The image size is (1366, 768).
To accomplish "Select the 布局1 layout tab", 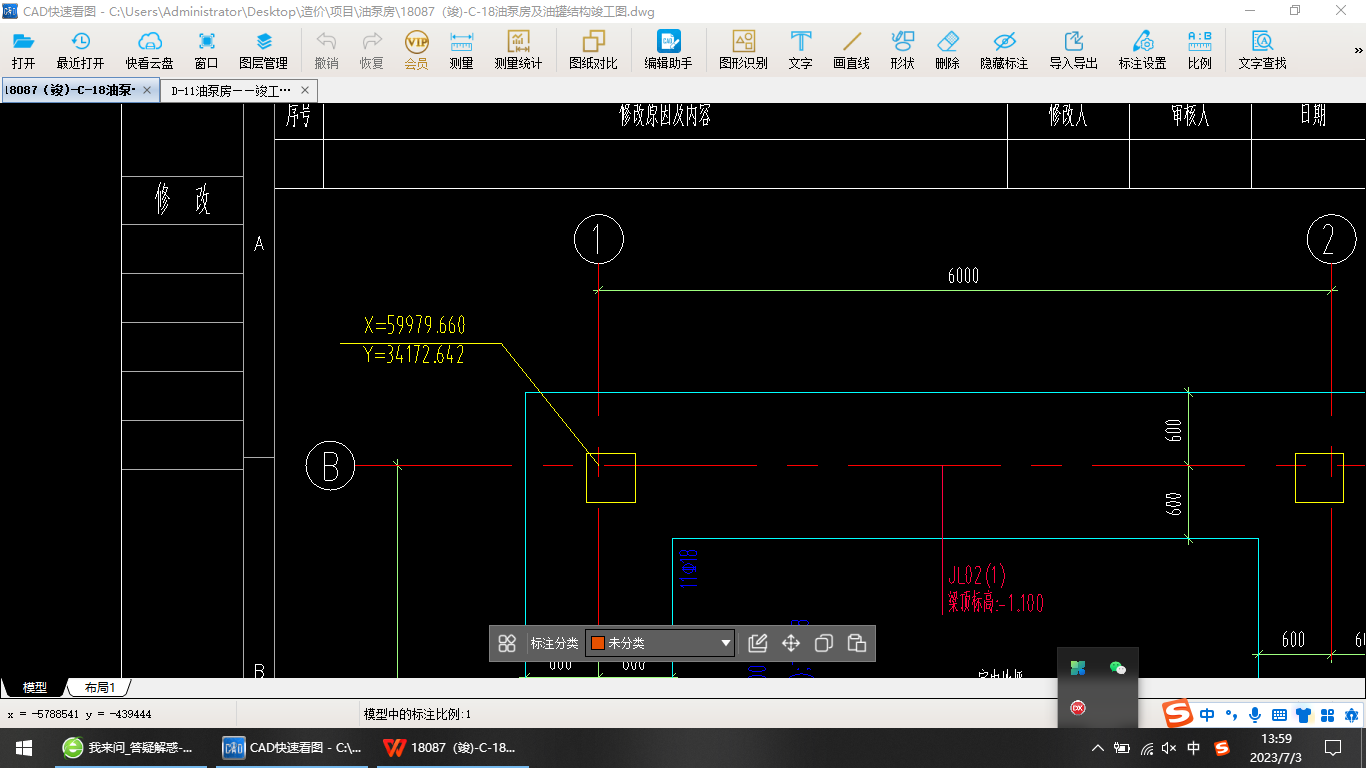I will click(x=99, y=687).
